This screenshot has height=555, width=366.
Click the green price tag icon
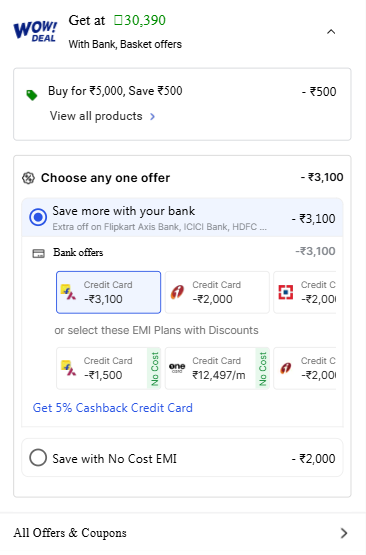(32, 95)
